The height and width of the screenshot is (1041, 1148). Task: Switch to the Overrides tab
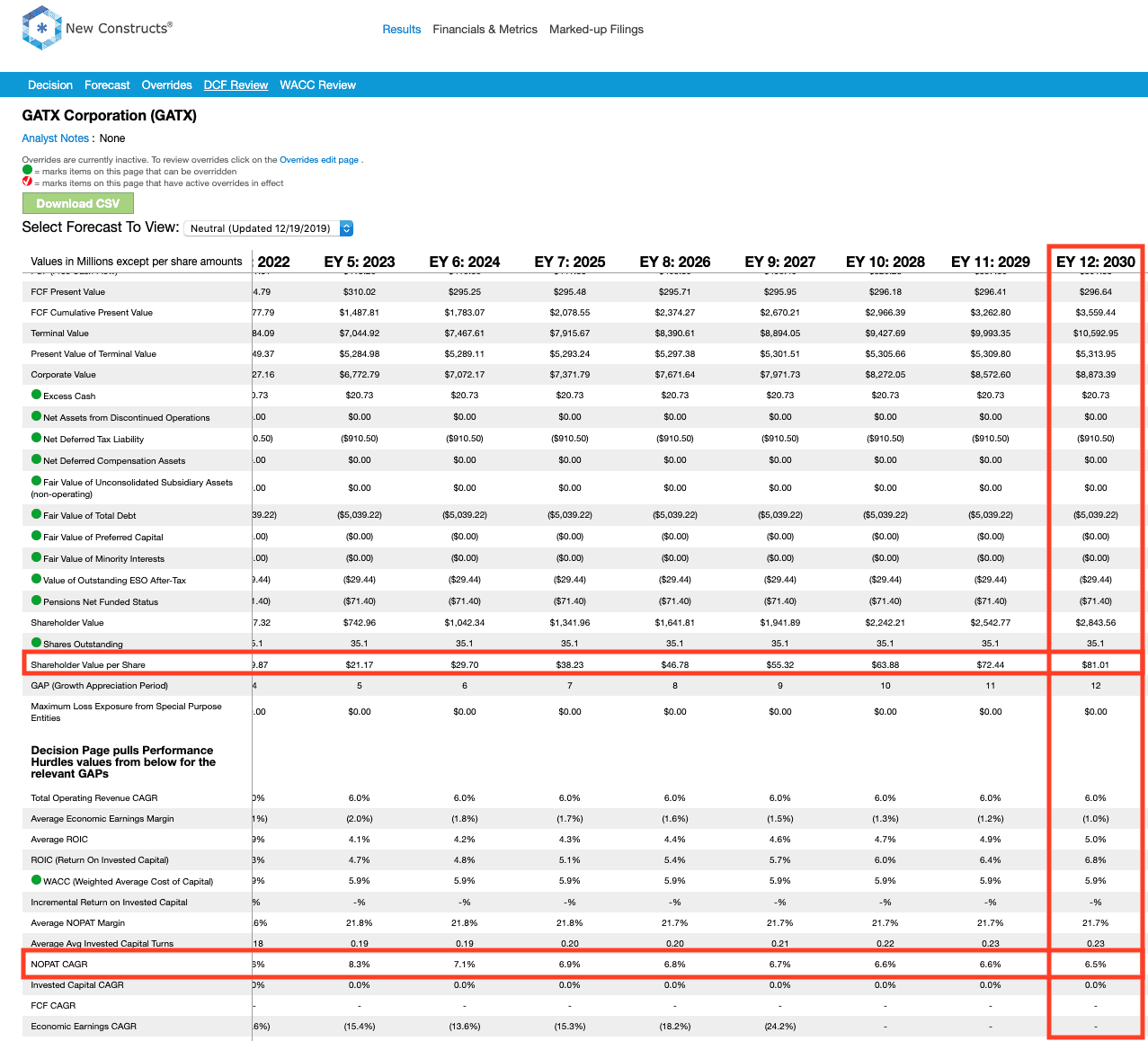tap(167, 85)
